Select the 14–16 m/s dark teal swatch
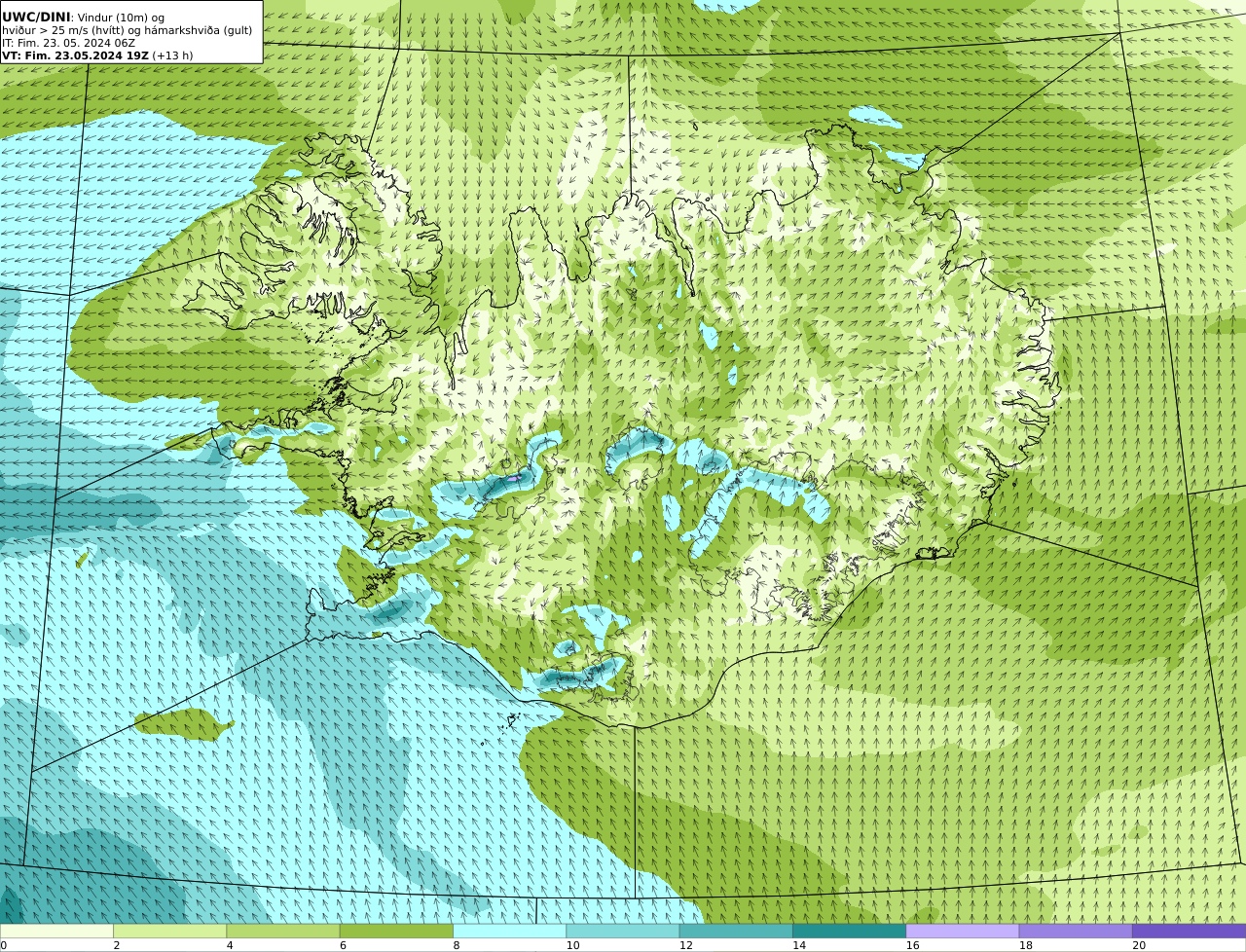Screen dimensions: 1246x952 tap(849, 931)
